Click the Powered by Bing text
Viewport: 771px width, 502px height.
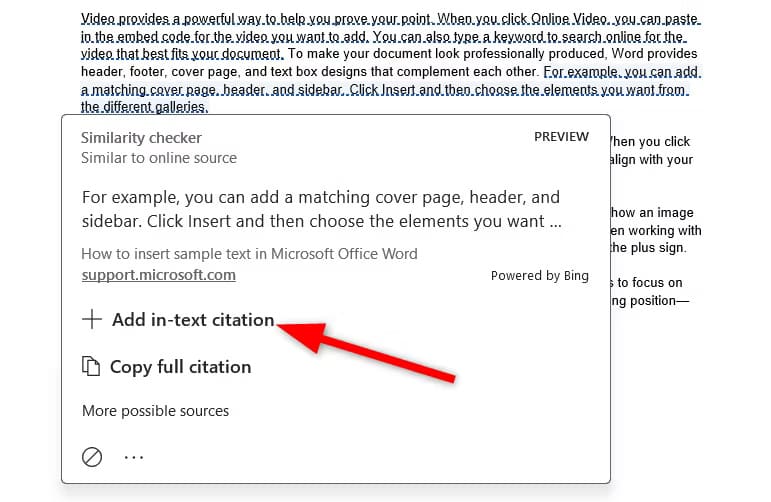pyautogui.click(x=539, y=276)
